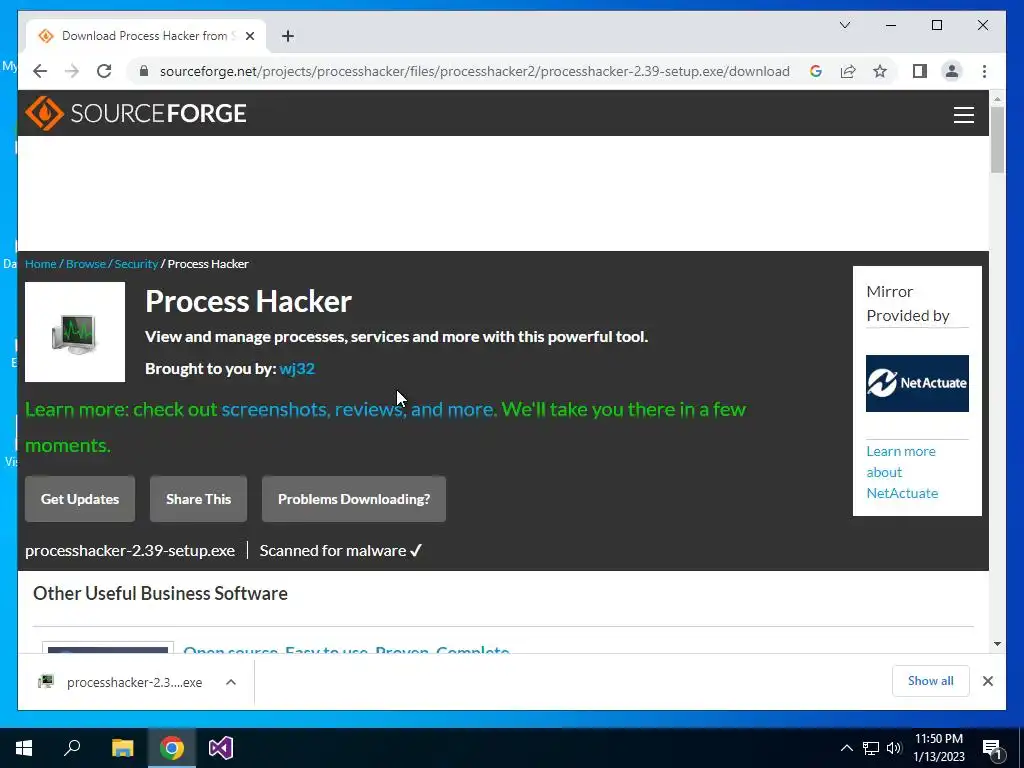Open the Home breadcrumb link
This screenshot has height=768, width=1024.
click(x=40, y=264)
